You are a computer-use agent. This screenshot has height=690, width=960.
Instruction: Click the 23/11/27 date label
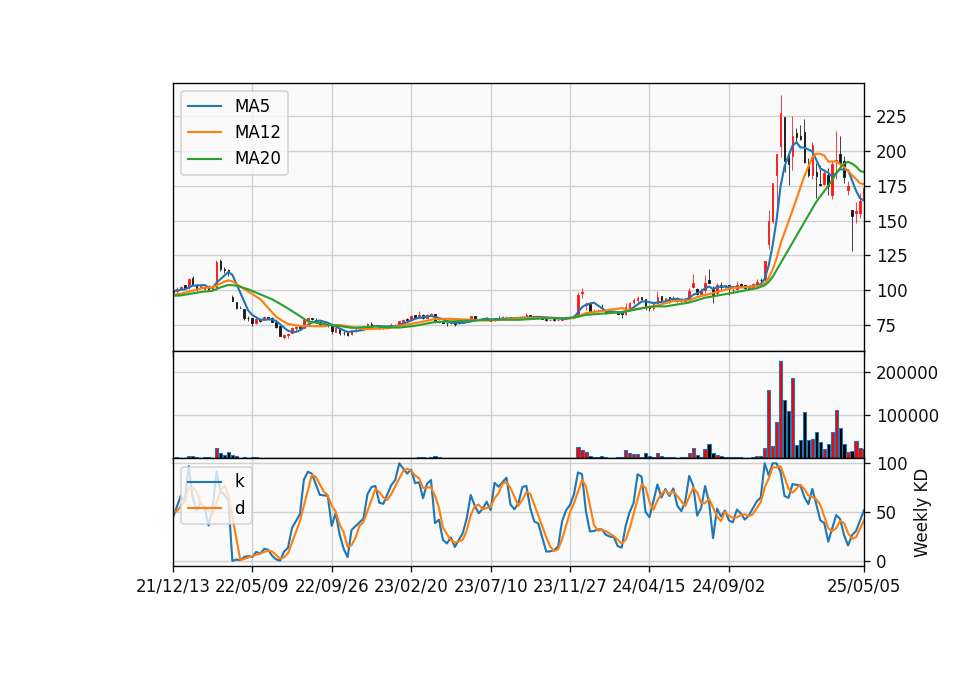(570, 587)
